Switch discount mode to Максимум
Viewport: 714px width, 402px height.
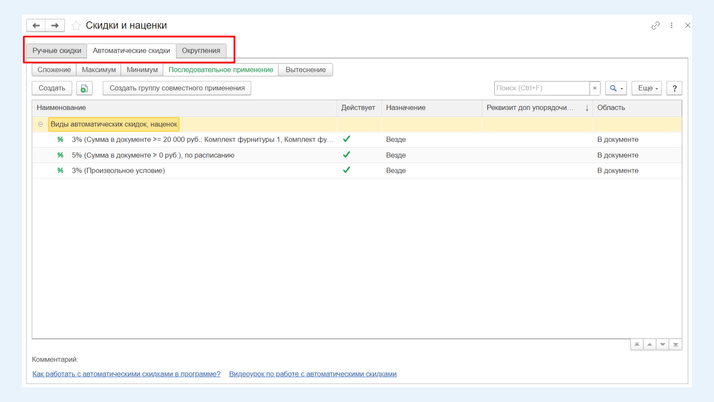(98, 70)
